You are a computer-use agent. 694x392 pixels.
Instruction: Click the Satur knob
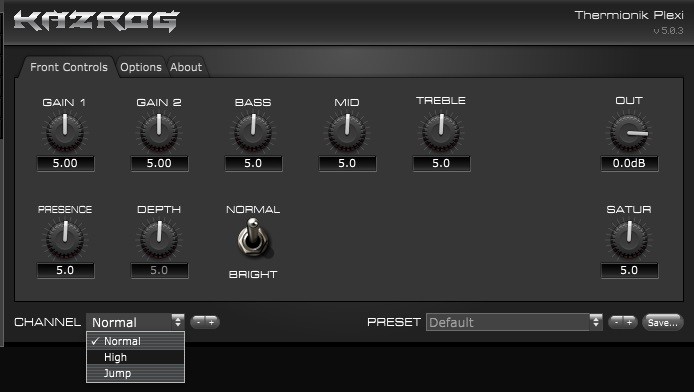tap(629, 239)
